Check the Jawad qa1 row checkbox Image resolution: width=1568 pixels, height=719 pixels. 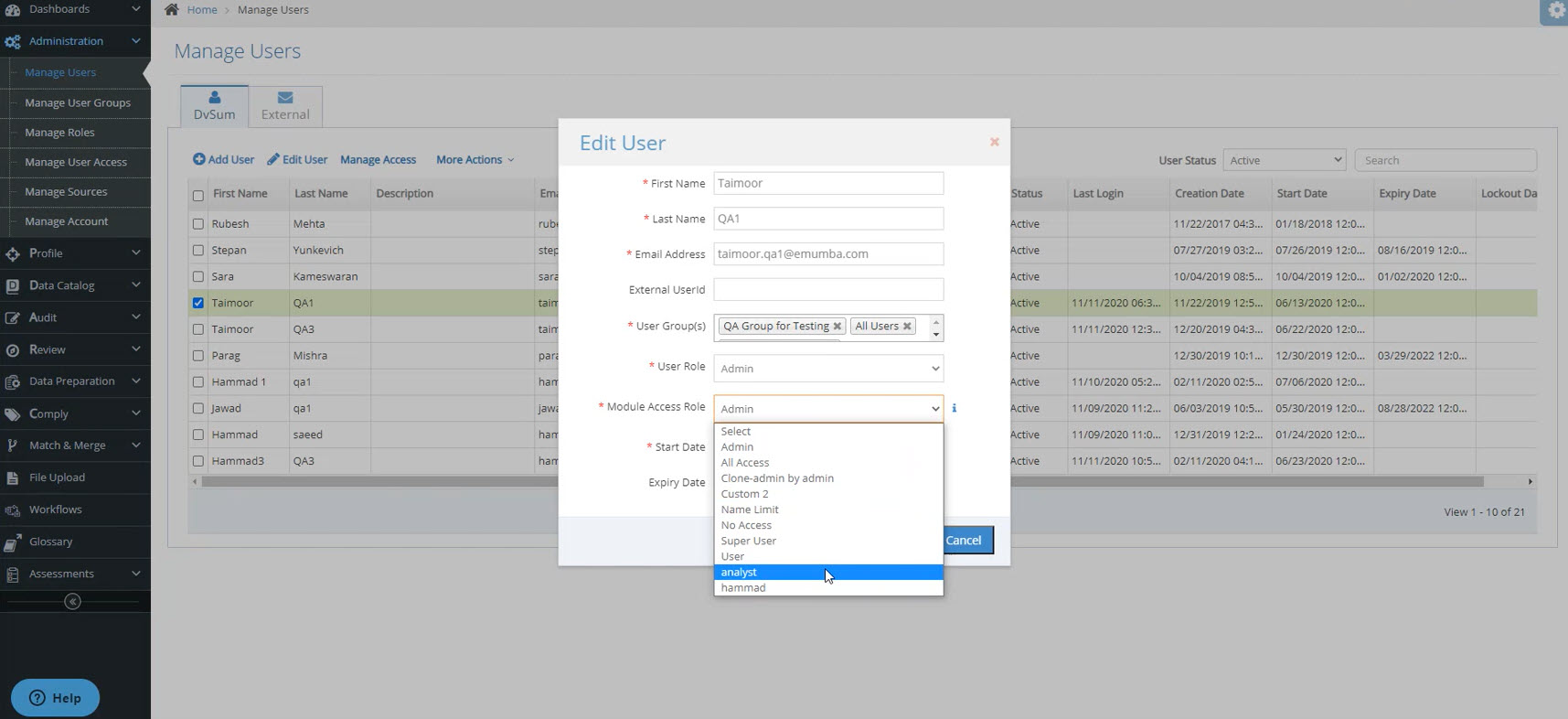198,409
